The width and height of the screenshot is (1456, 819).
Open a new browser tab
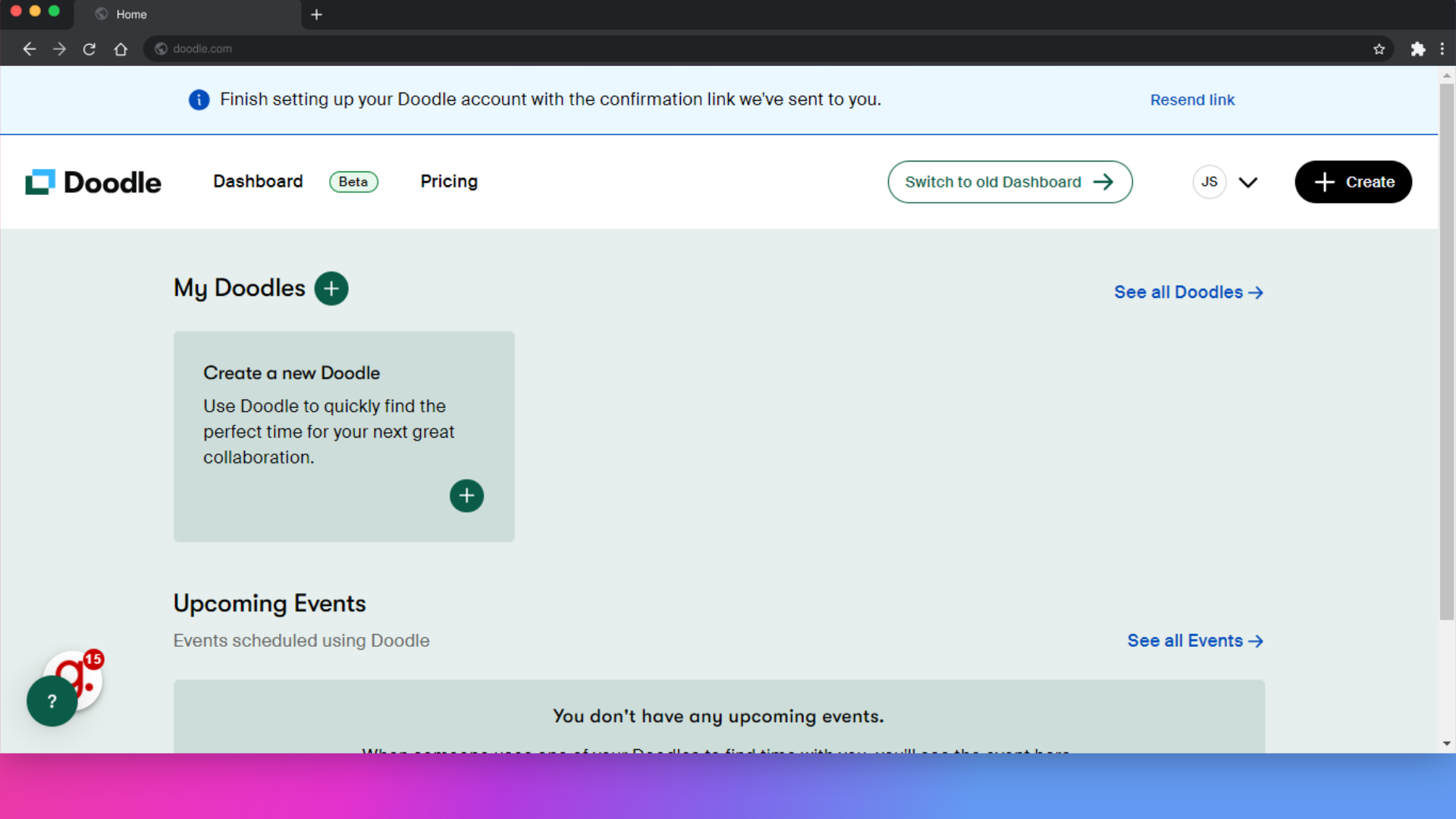tap(316, 14)
